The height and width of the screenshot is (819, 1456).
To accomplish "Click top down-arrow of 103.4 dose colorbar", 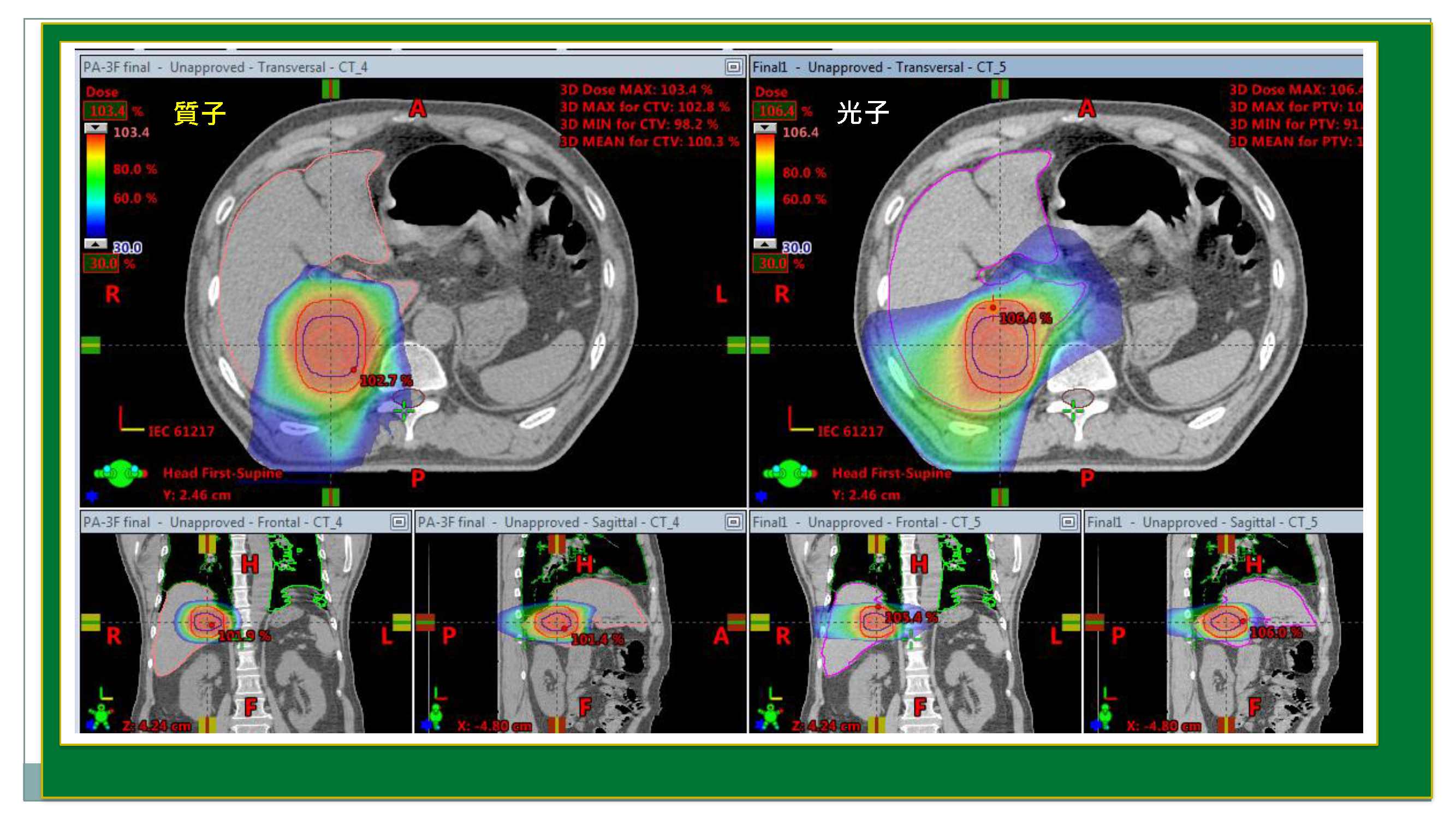I will point(96,128).
